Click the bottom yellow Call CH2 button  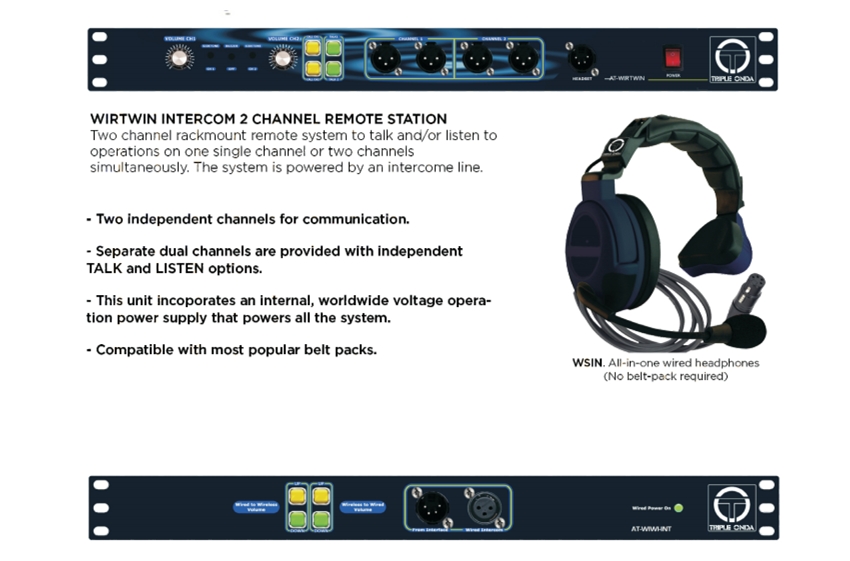[x=313, y=69]
